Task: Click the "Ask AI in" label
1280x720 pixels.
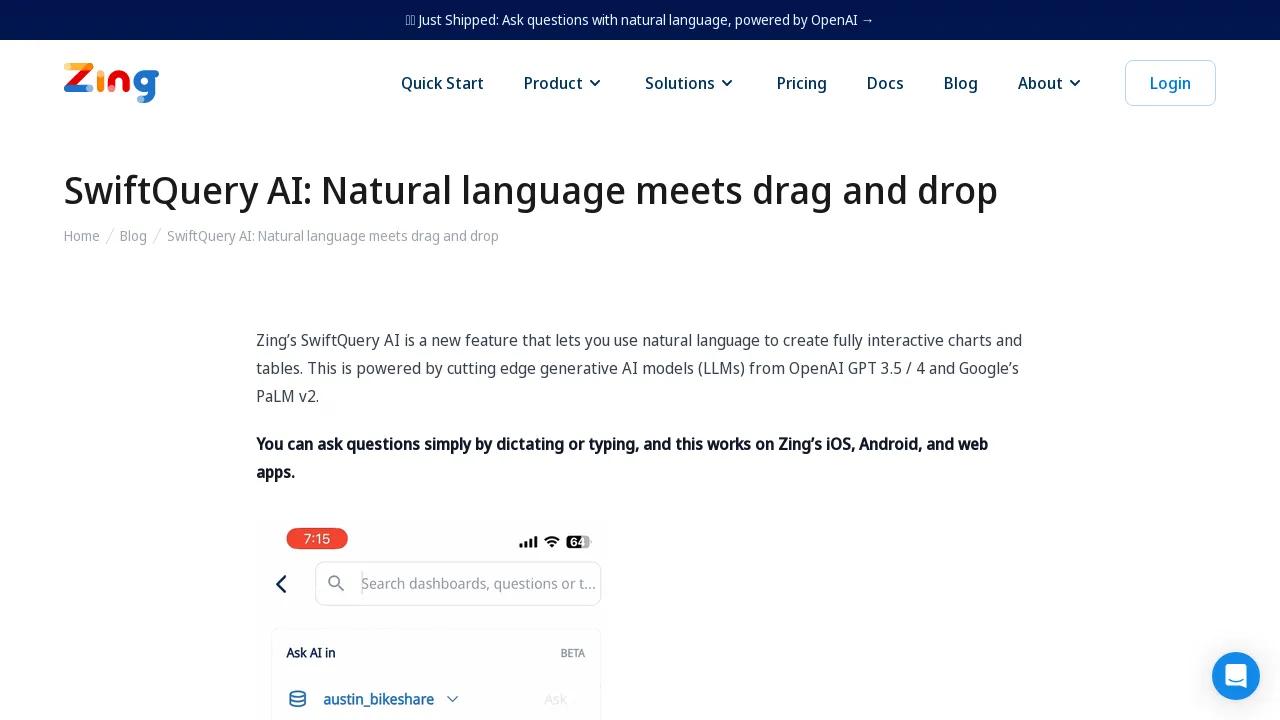Action: pyautogui.click(x=311, y=653)
